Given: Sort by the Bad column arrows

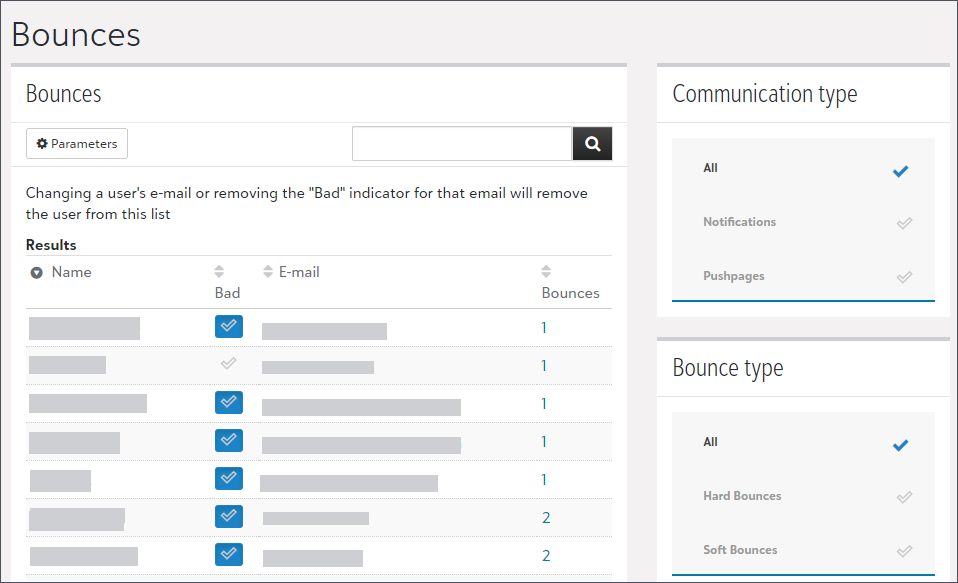Looking at the screenshot, I should pos(219,271).
